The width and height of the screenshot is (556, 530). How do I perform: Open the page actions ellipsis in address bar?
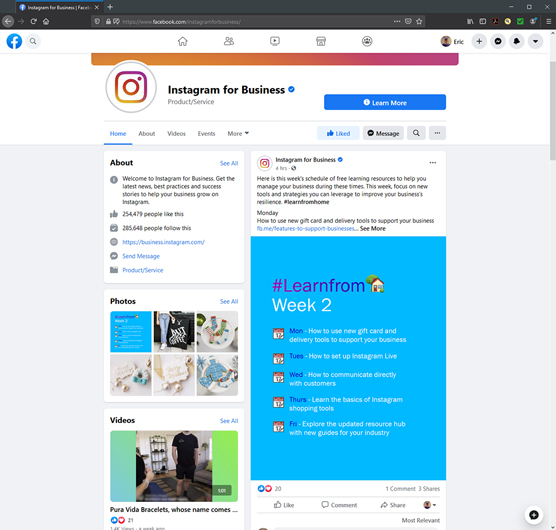[397, 22]
